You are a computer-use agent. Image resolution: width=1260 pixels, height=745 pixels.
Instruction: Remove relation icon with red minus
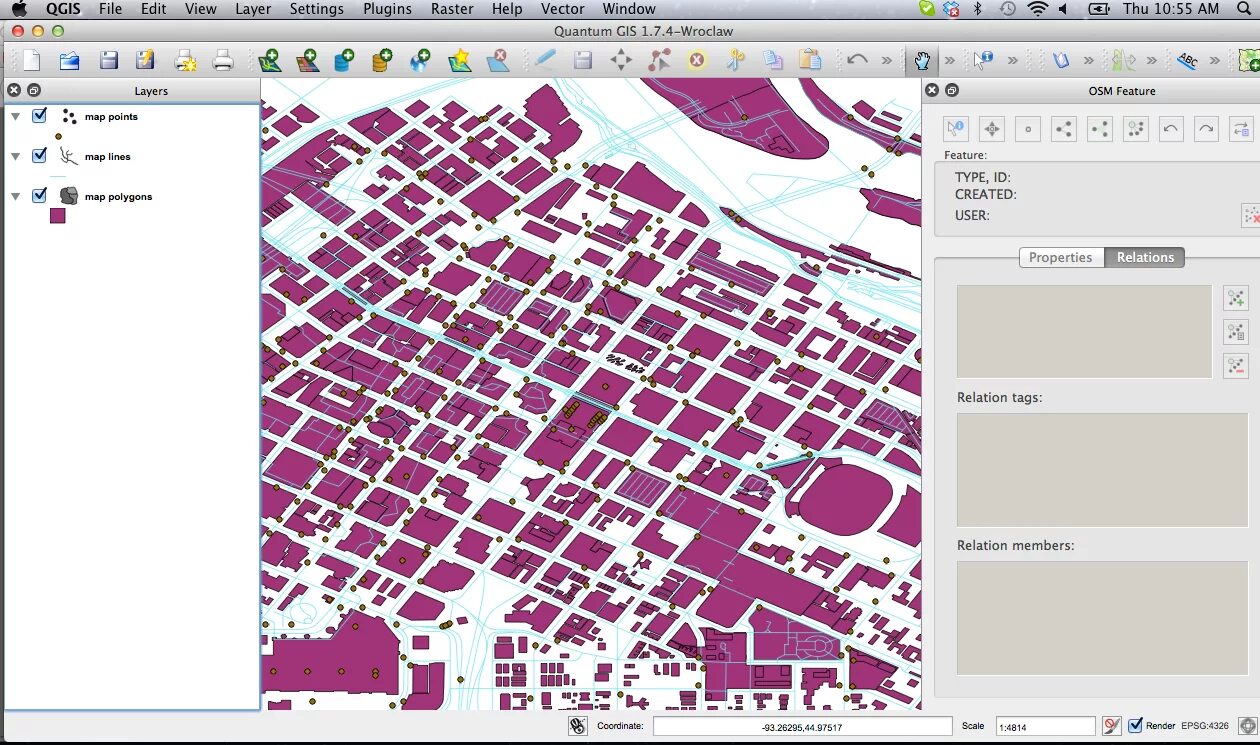point(1236,365)
